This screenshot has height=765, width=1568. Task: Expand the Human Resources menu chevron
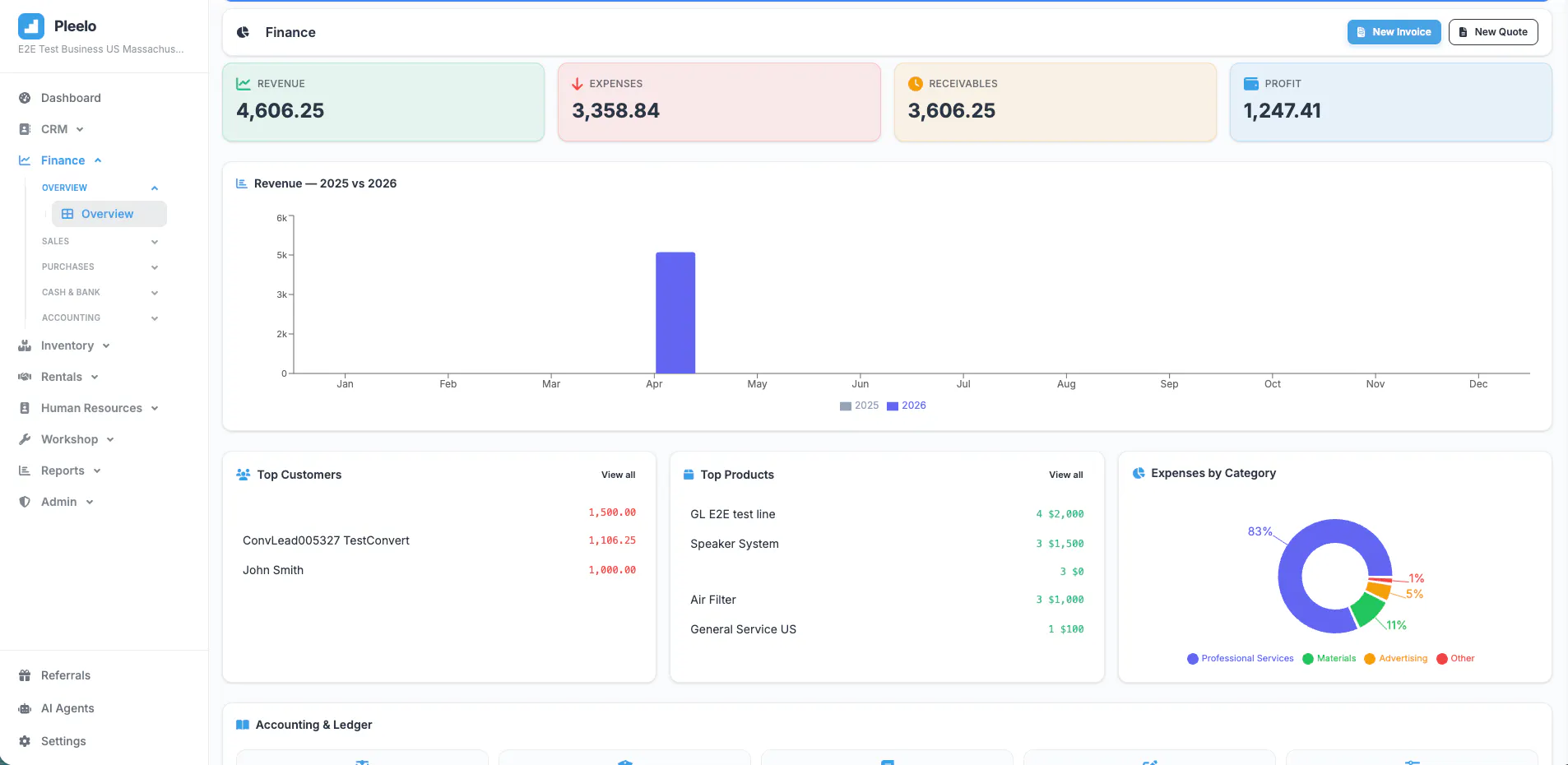155,408
